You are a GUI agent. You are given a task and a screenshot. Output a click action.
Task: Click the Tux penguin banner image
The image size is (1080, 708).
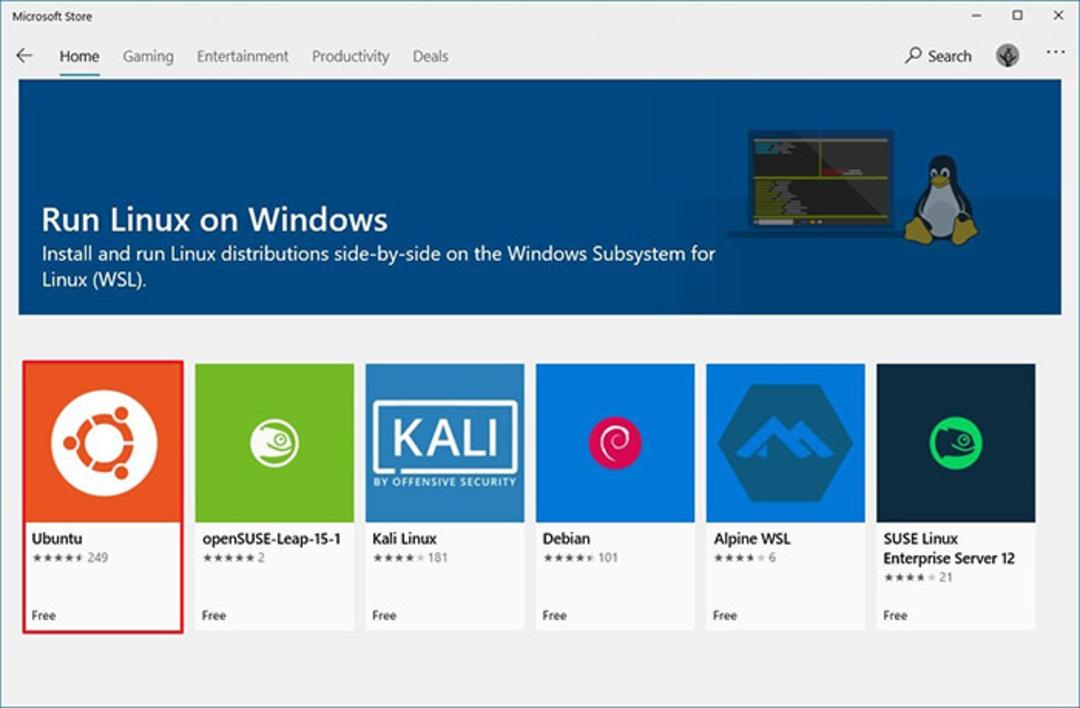click(941, 200)
